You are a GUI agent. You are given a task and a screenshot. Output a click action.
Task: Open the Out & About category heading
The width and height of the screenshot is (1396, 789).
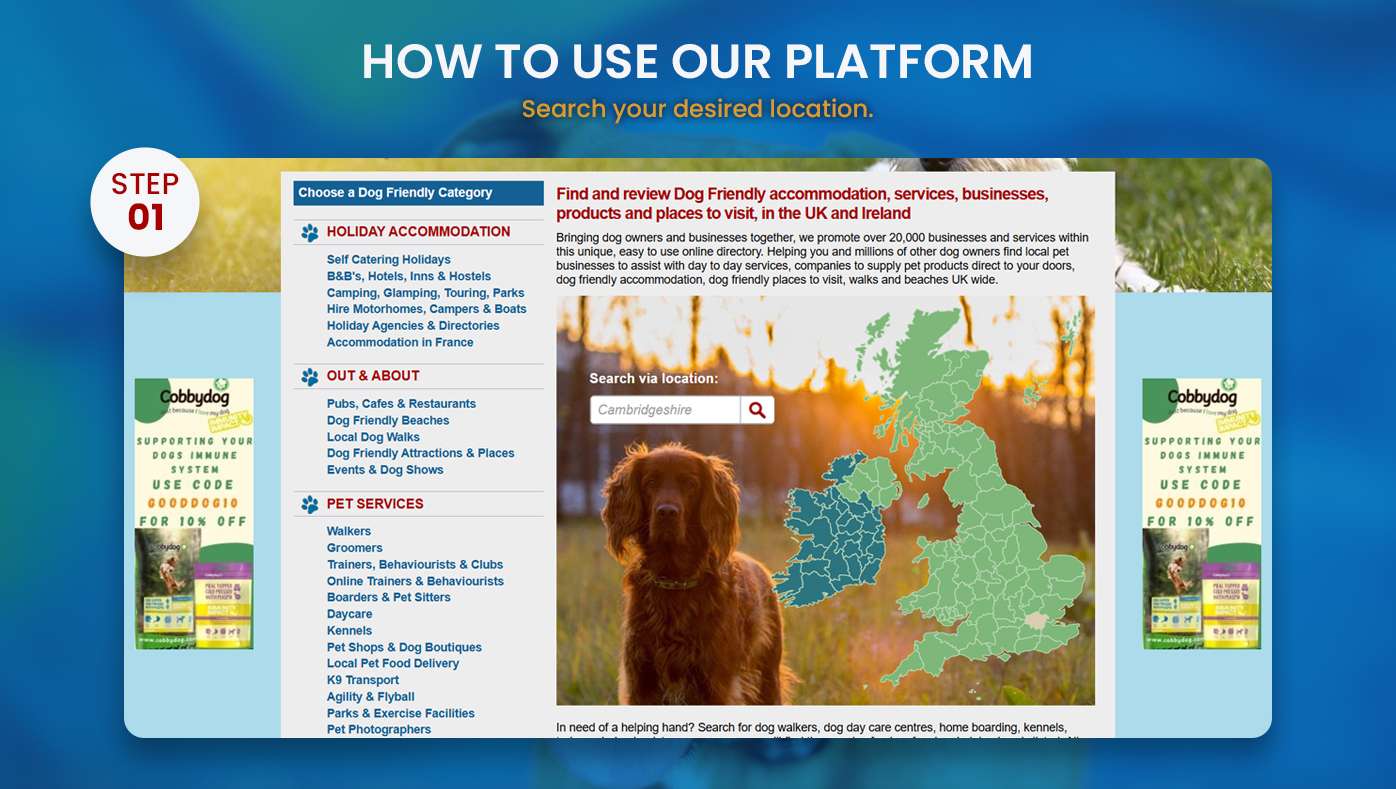click(x=373, y=376)
